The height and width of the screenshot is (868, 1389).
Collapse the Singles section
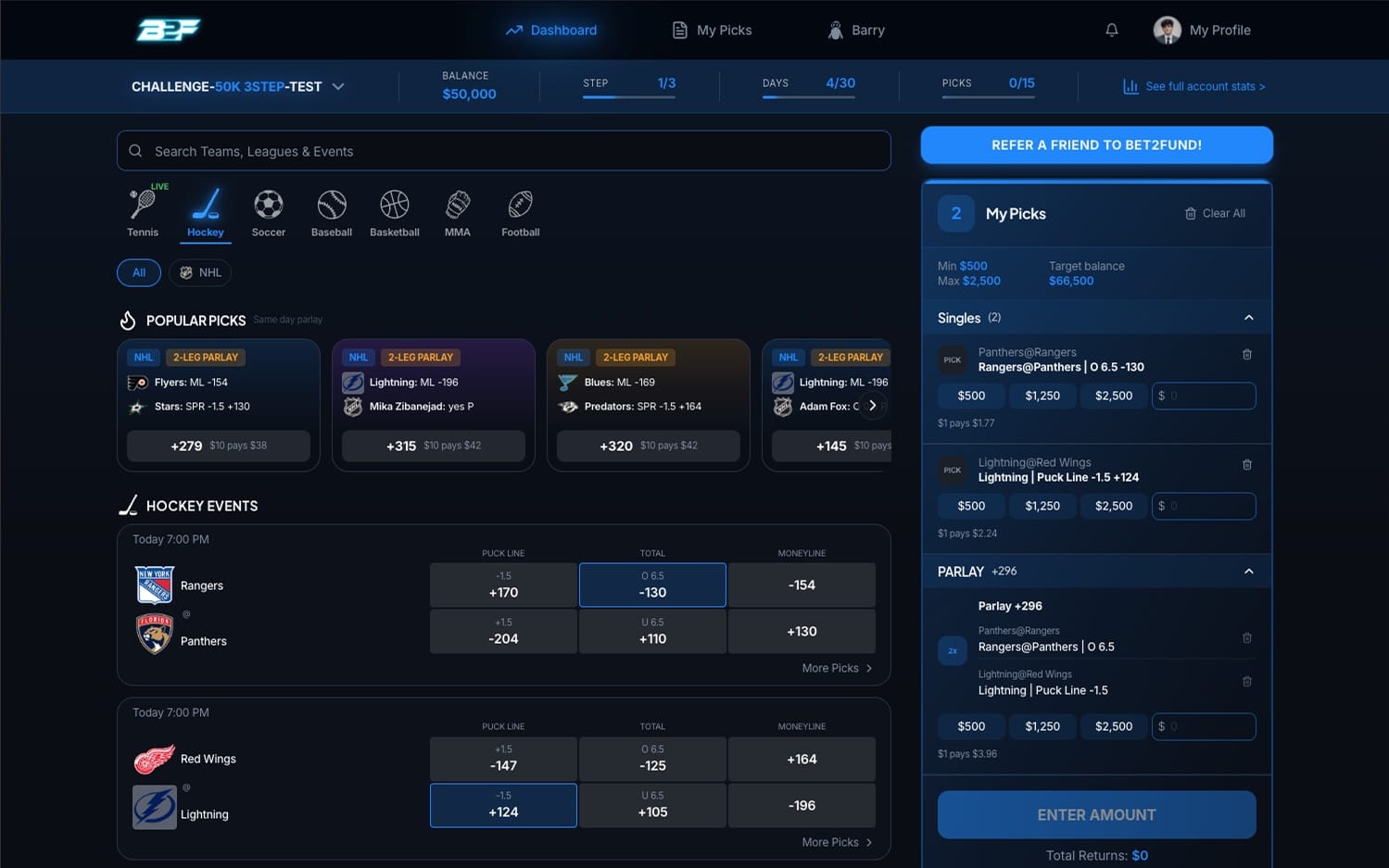point(1248,318)
